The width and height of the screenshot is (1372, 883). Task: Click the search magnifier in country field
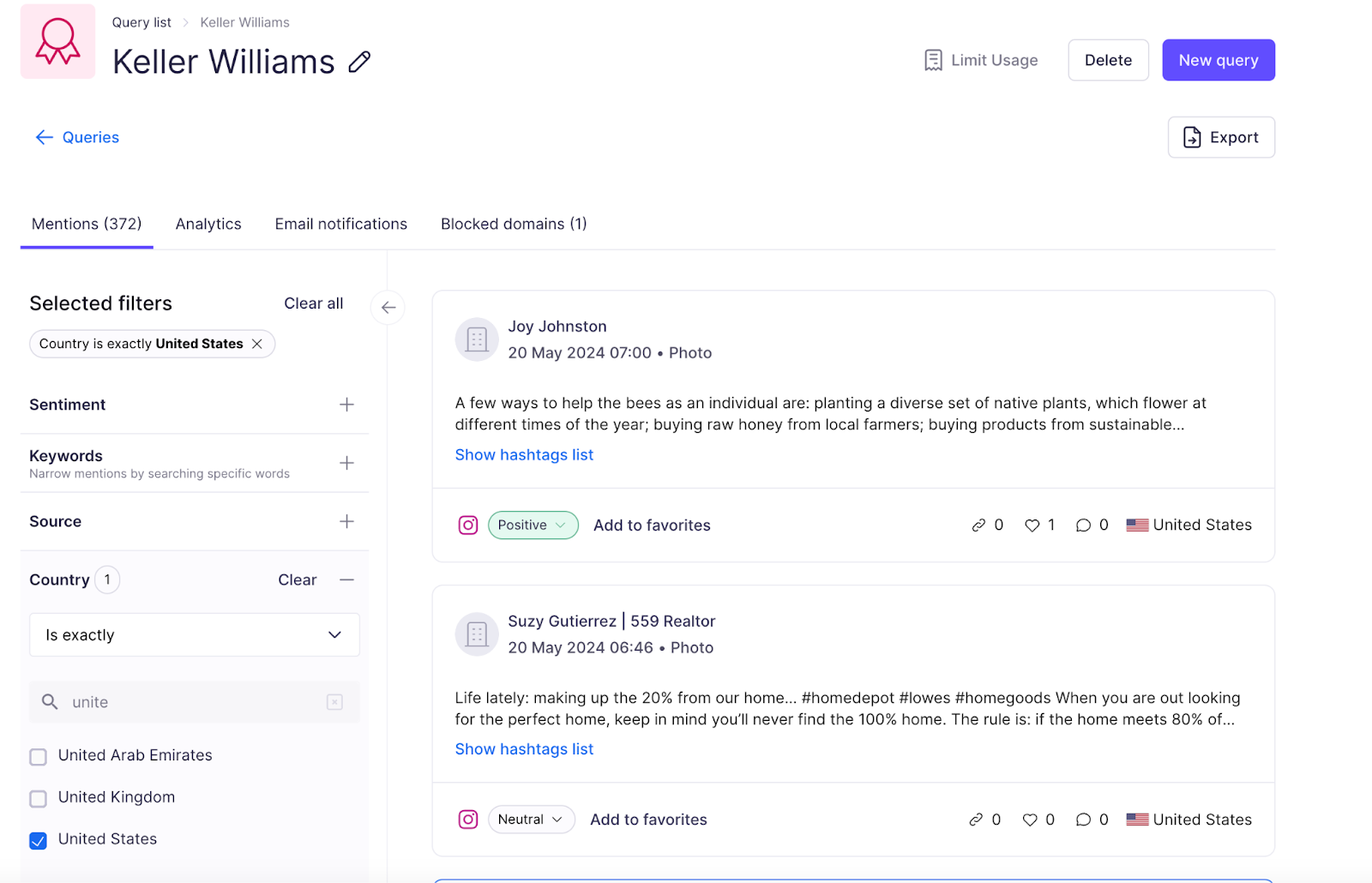click(x=50, y=702)
